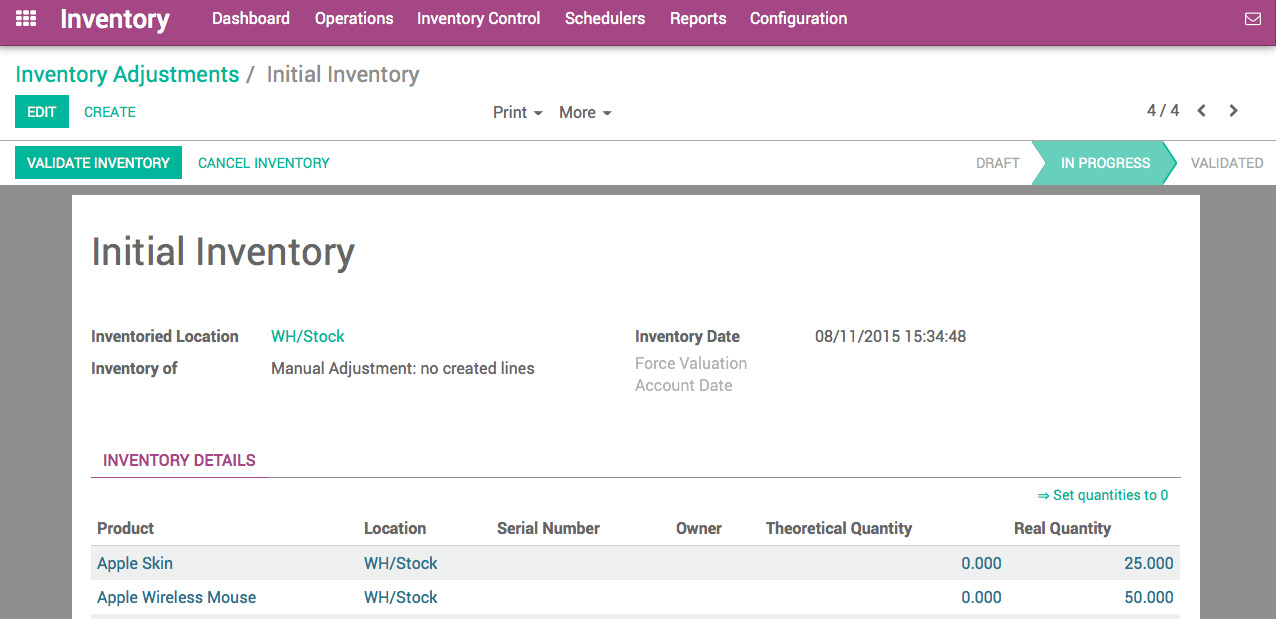This screenshot has width=1276, height=619.
Task: Open the Inventory Adjustments breadcrumb link
Action: click(128, 74)
